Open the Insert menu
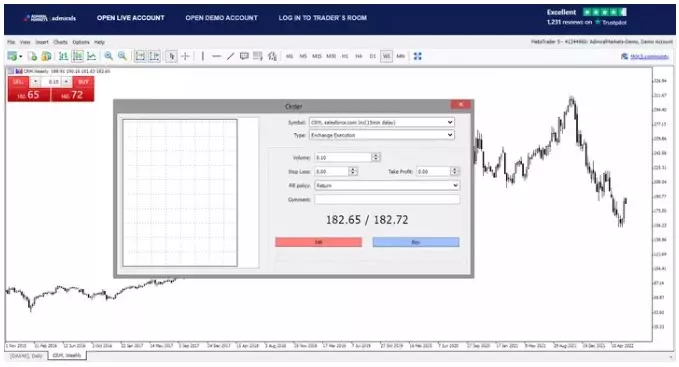This screenshot has width=679, height=367. click(42, 42)
